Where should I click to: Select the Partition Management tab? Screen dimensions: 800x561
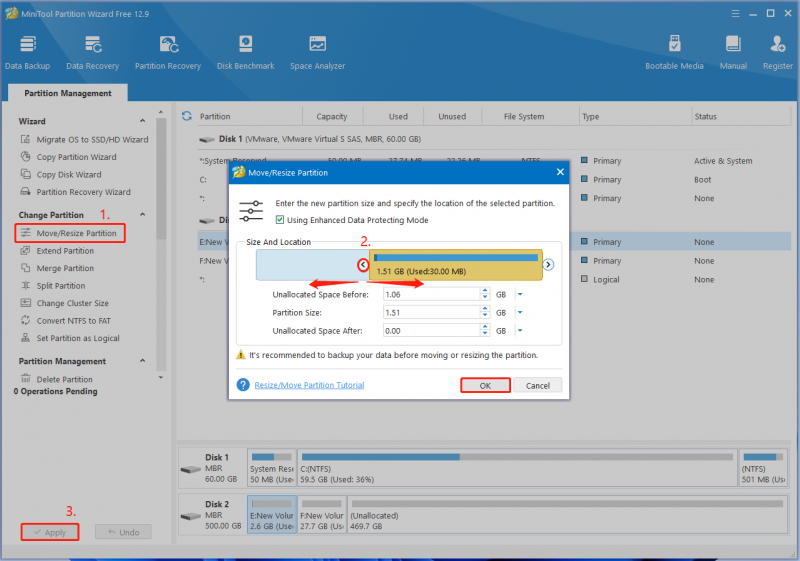[x=68, y=93]
